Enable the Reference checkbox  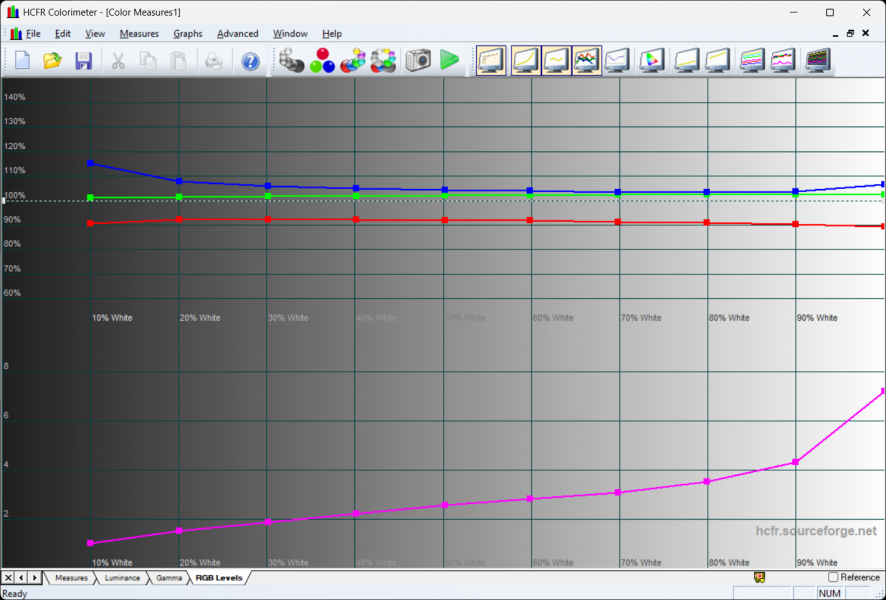pyautogui.click(x=833, y=577)
